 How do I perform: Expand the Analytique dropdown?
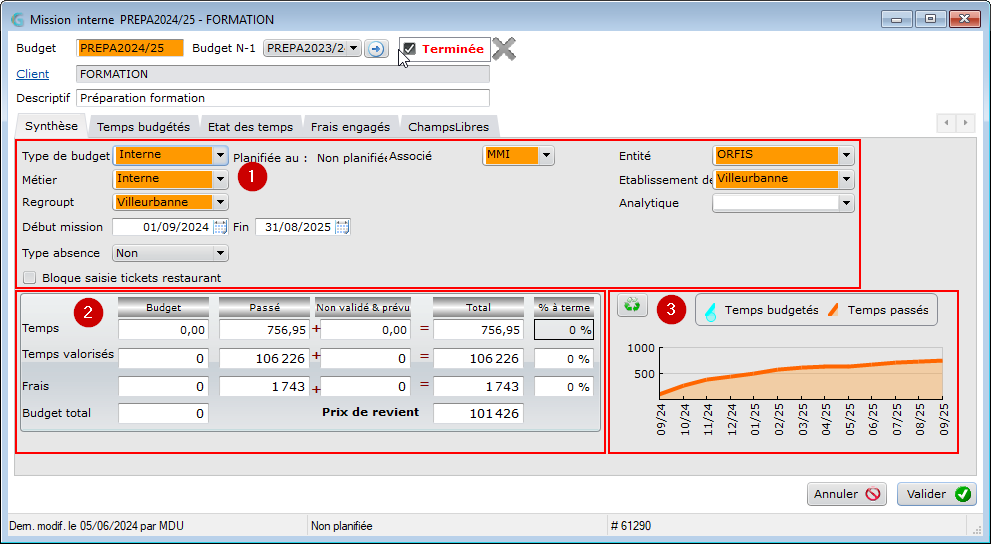tap(846, 203)
